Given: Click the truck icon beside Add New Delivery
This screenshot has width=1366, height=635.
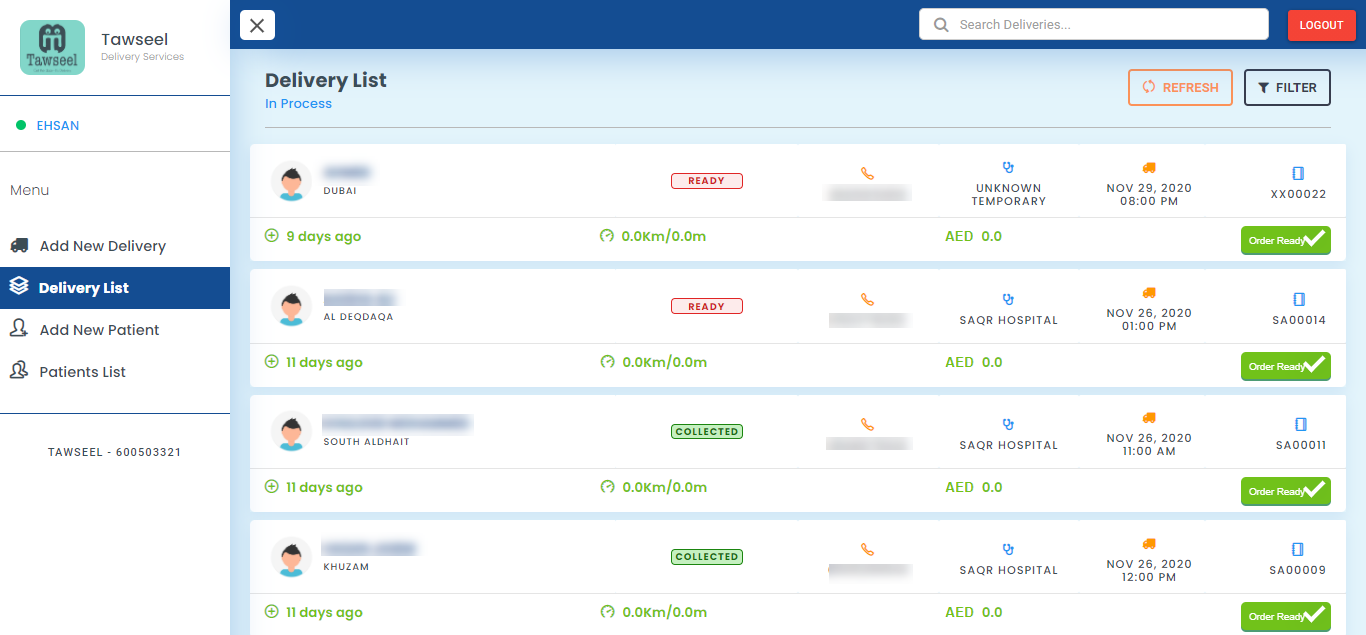Looking at the screenshot, I should [19, 245].
